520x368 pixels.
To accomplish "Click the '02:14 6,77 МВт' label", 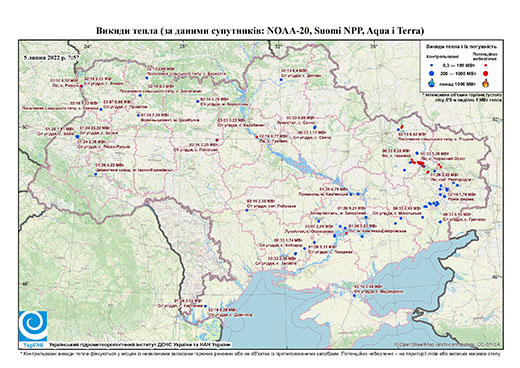I will coord(273,136).
